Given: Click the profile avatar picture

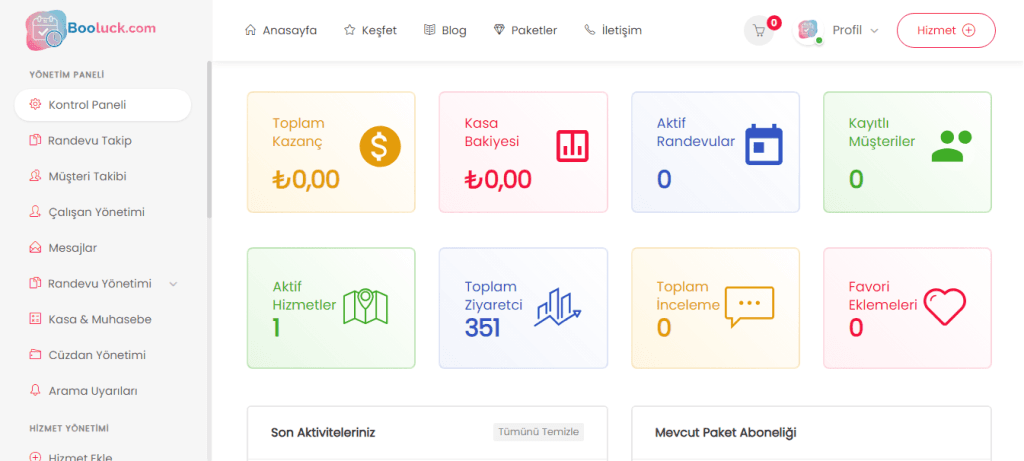Looking at the screenshot, I should (x=808, y=30).
